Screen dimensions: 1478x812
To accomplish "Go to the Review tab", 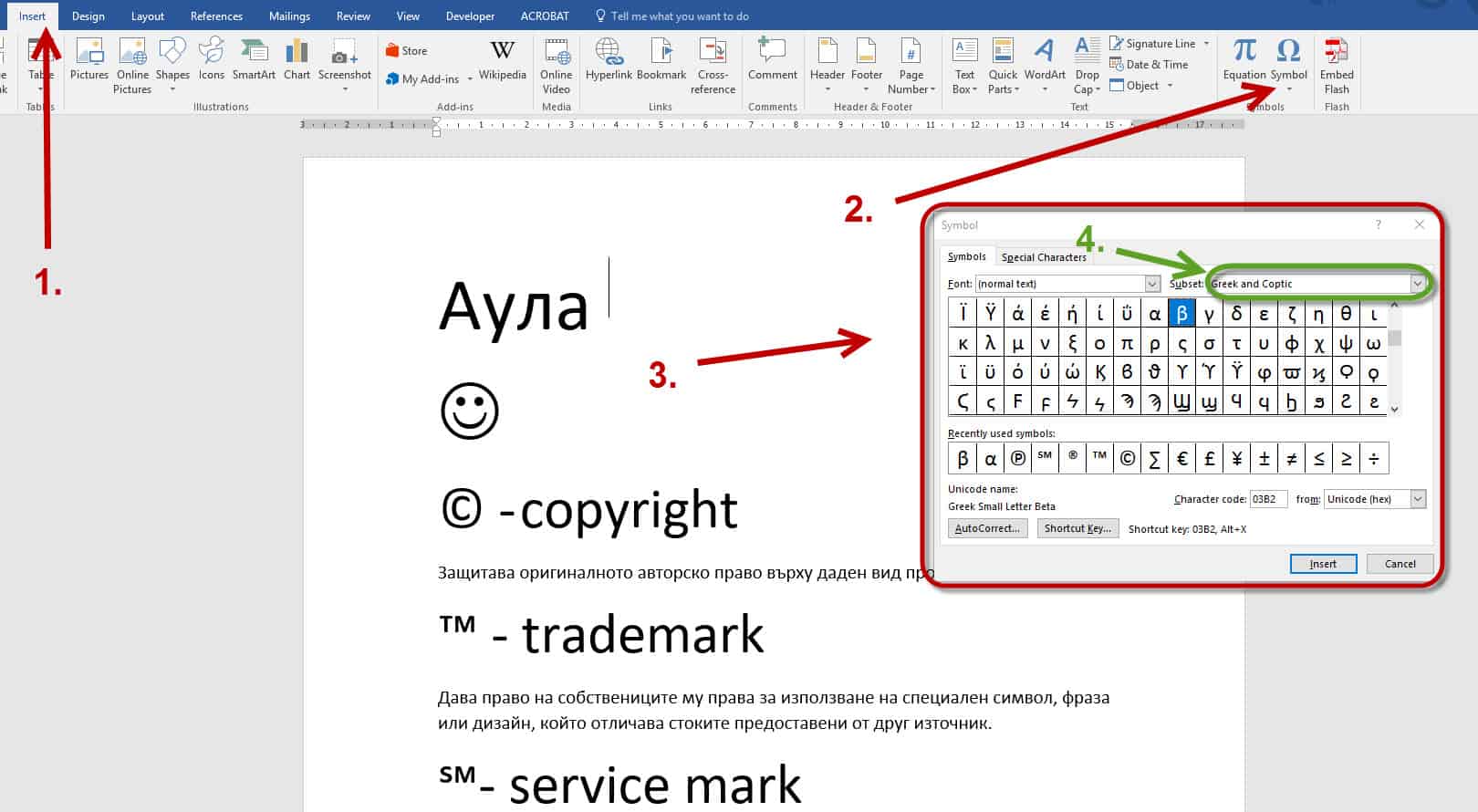I will click(353, 16).
